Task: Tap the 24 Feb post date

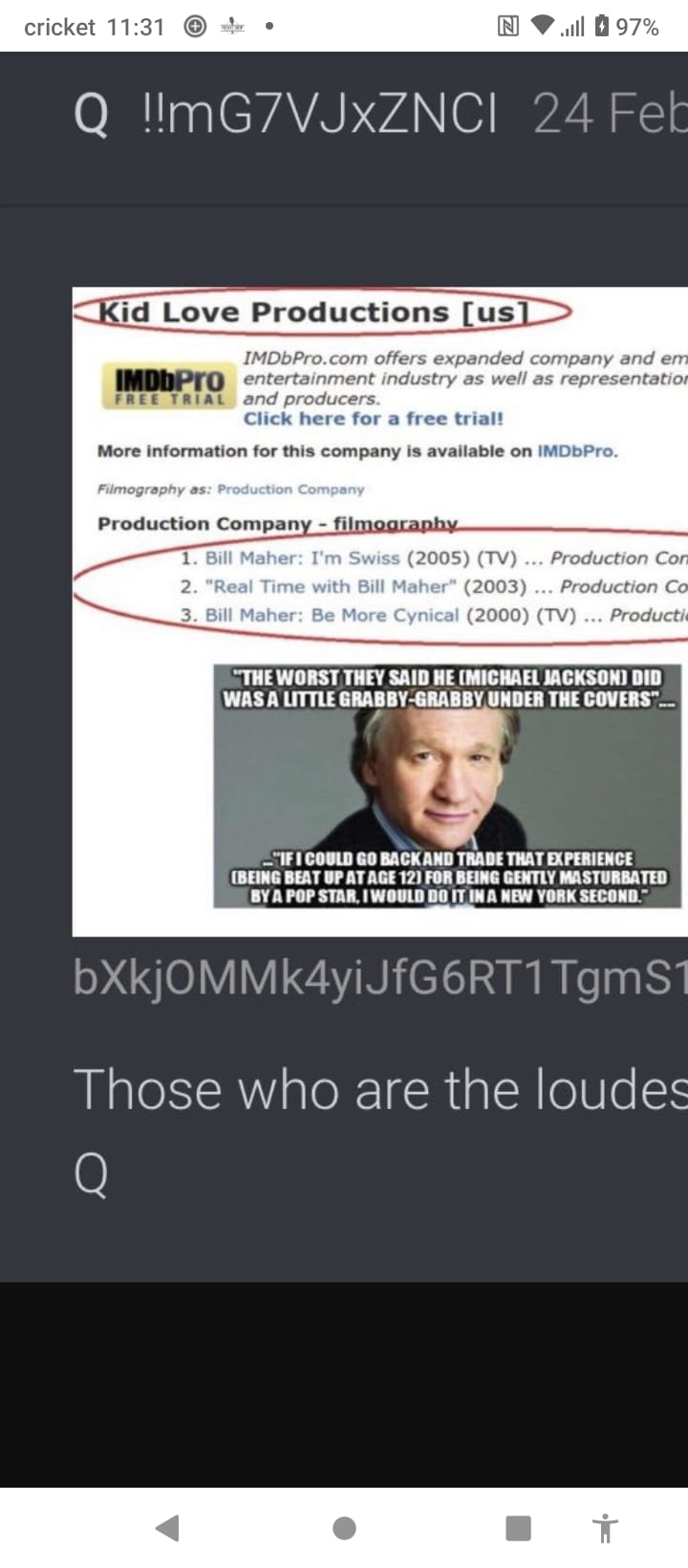Action: 610,115
